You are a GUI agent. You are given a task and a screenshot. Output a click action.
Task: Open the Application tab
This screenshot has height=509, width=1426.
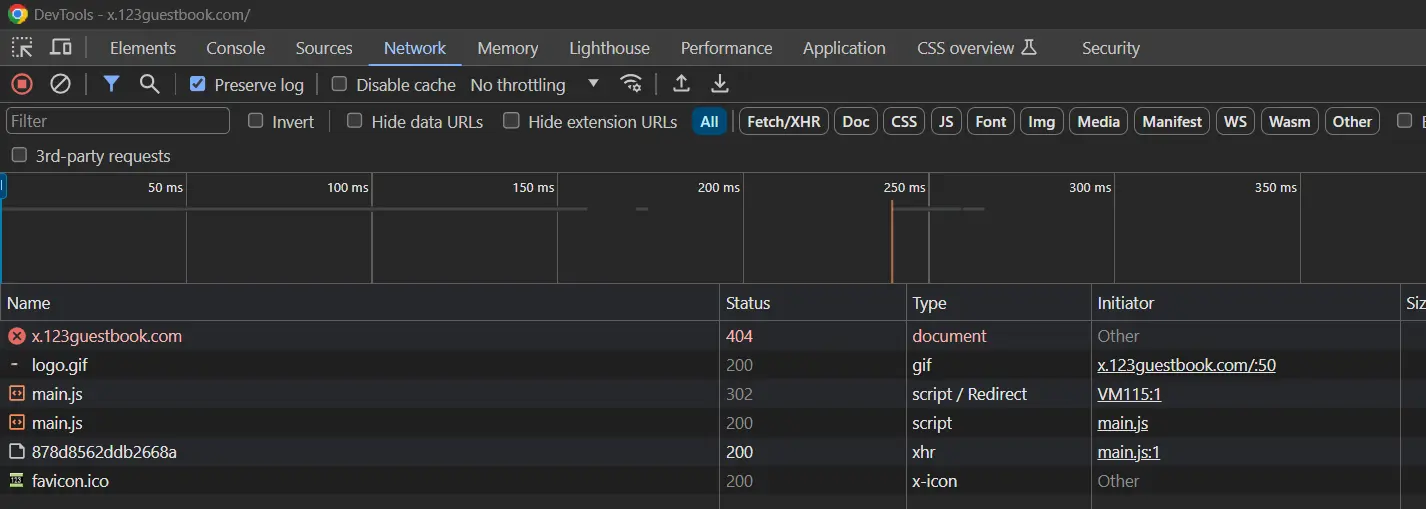tap(844, 47)
